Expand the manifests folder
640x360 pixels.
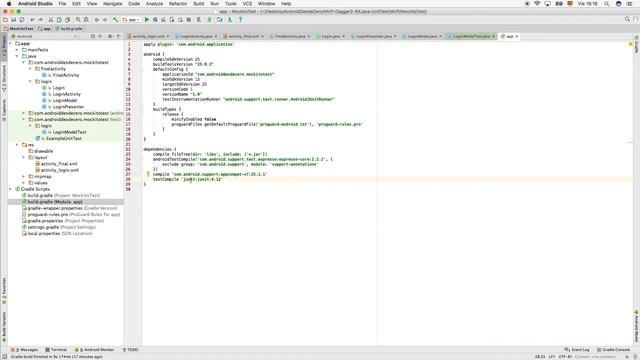pos(17,50)
